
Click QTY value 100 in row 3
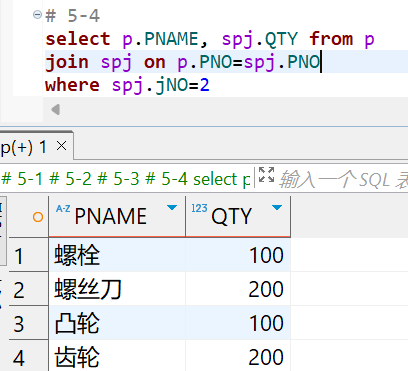(x=238, y=323)
